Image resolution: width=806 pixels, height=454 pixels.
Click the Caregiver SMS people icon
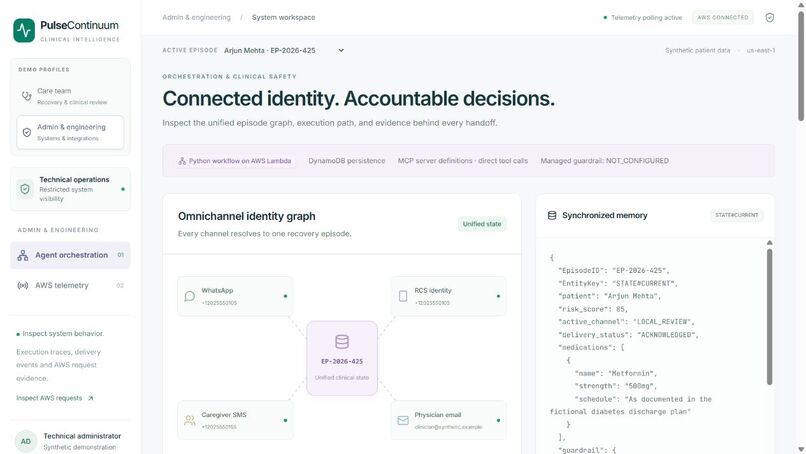[190, 421]
